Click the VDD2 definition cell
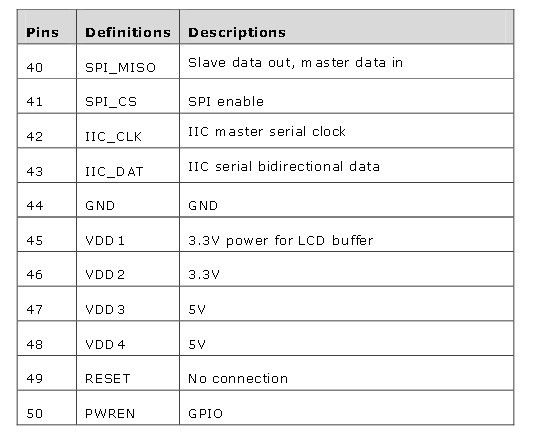Viewport: 534px width, 435px height. click(128, 269)
